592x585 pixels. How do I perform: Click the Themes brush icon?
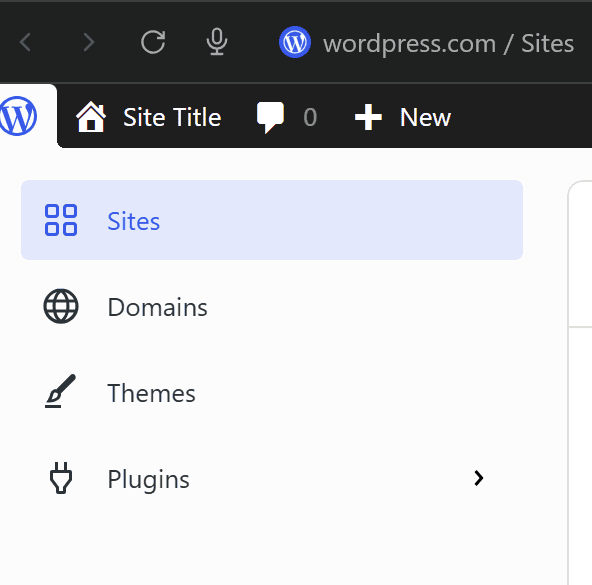click(x=60, y=391)
